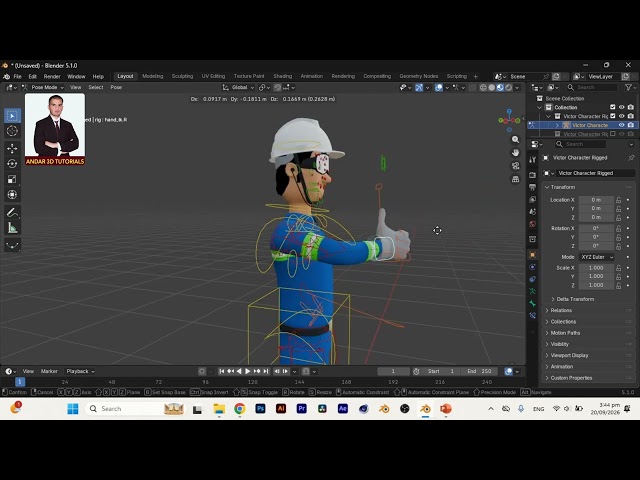Viewport: 640px width, 480px height.
Task: Add a new workspace with plus button
Action: (x=476, y=76)
